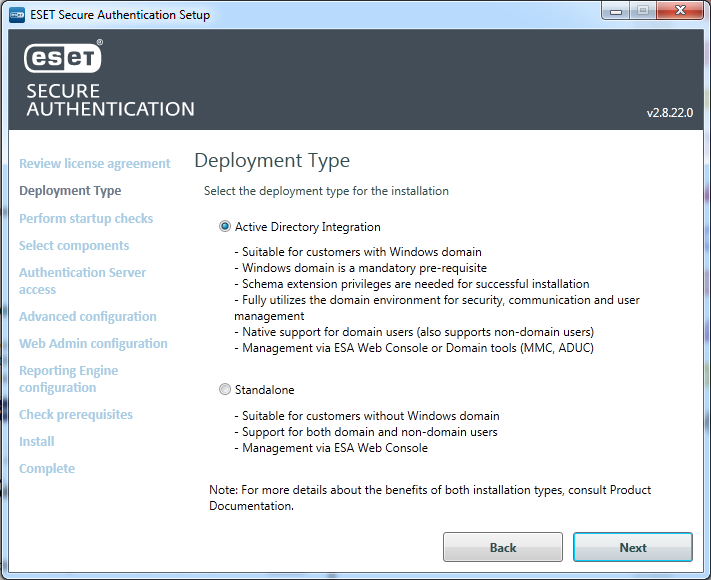Select Active Directory Integration radio button
Image resolution: width=711 pixels, height=580 pixels.
225,226
